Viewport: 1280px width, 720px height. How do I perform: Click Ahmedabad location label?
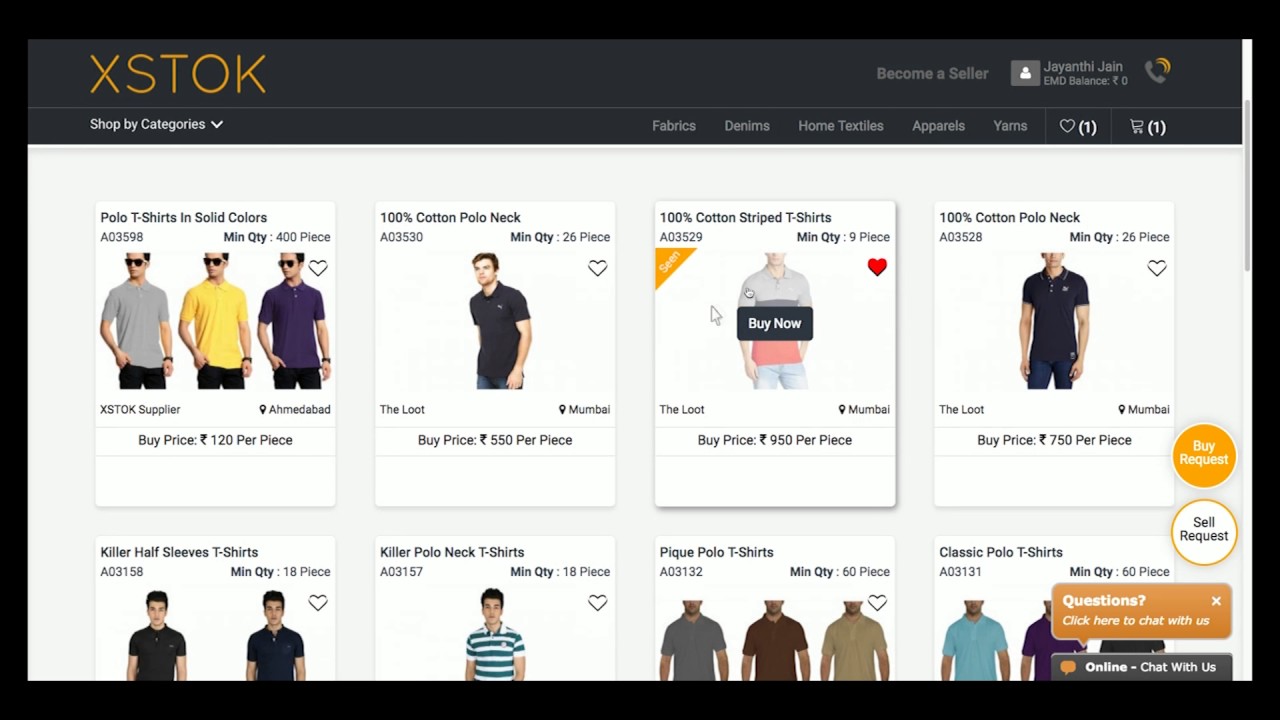[x=295, y=409]
